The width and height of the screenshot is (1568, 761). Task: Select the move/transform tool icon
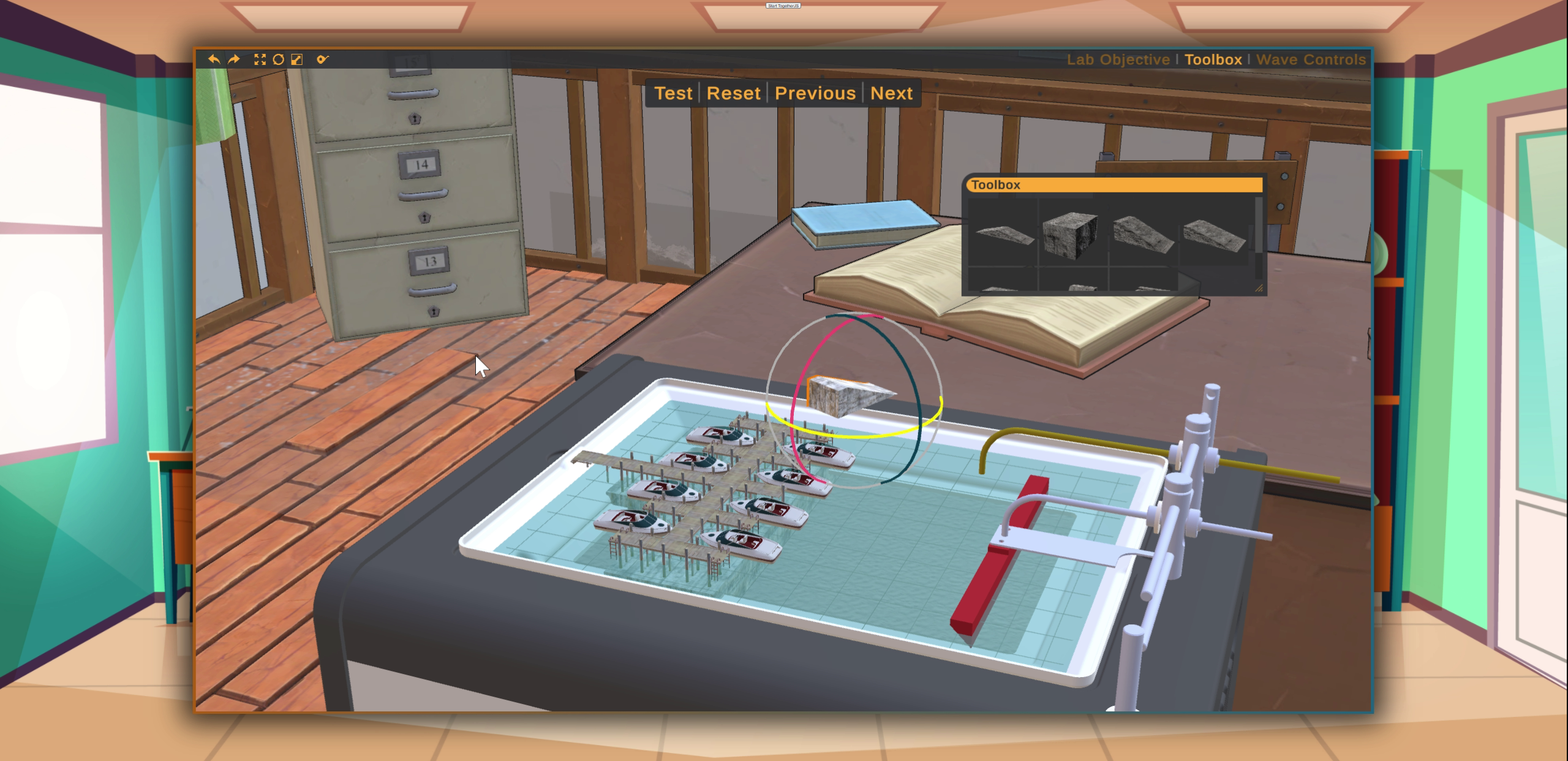tap(259, 59)
